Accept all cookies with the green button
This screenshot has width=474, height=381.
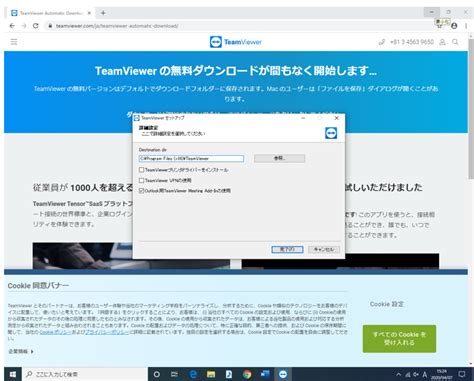(x=399, y=339)
